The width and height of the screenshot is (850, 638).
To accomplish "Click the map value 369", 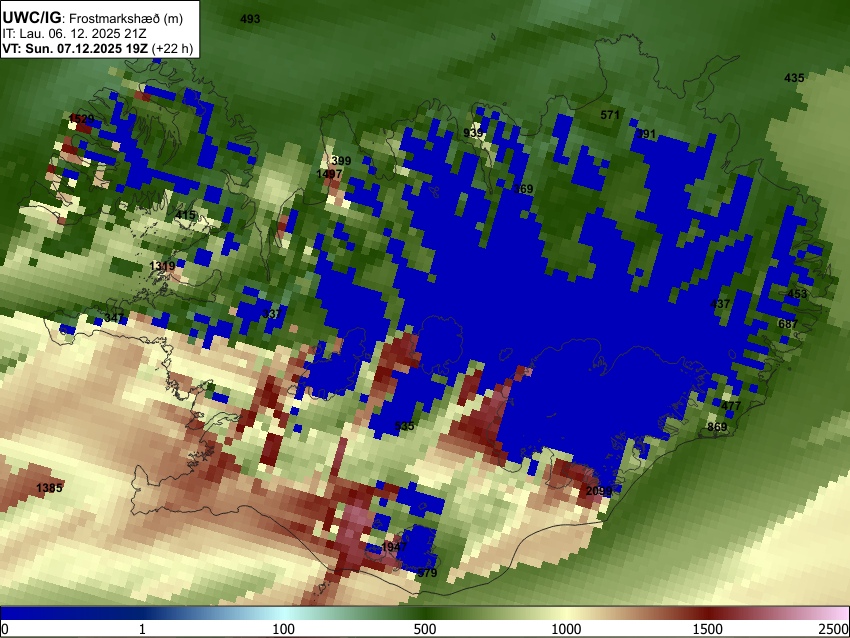I will click(523, 189).
